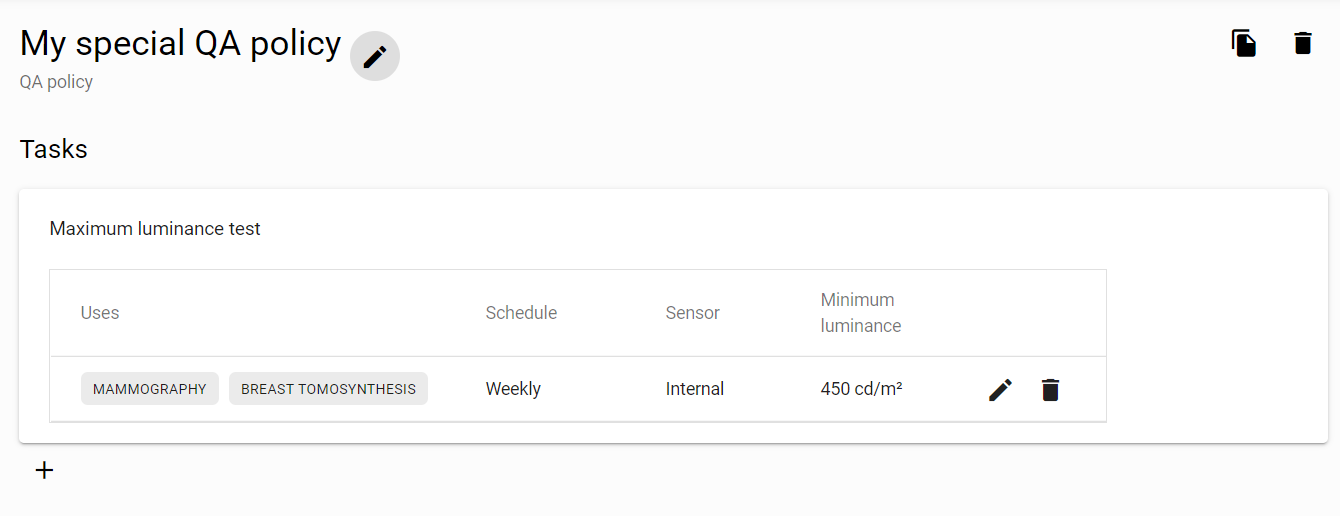Click the Sensor column header
1340x516 pixels.
[692, 313]
